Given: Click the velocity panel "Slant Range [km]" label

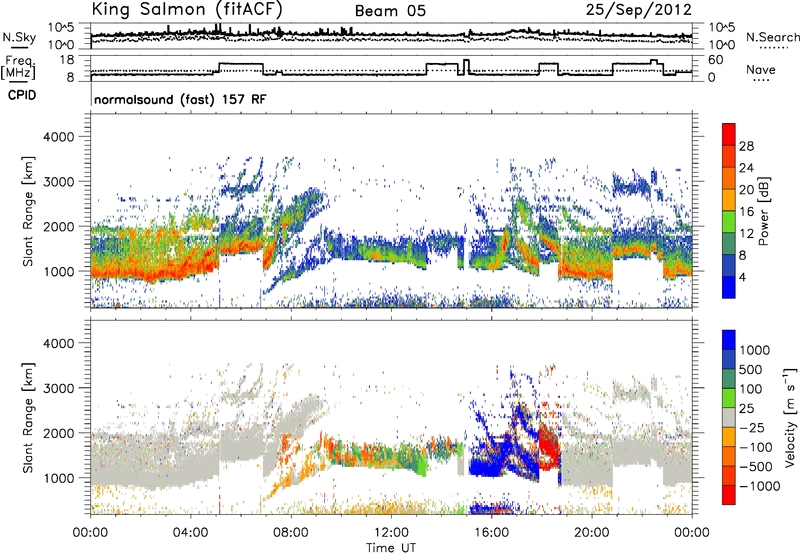Looking at the screenshot, I should (x=28, y=418).
